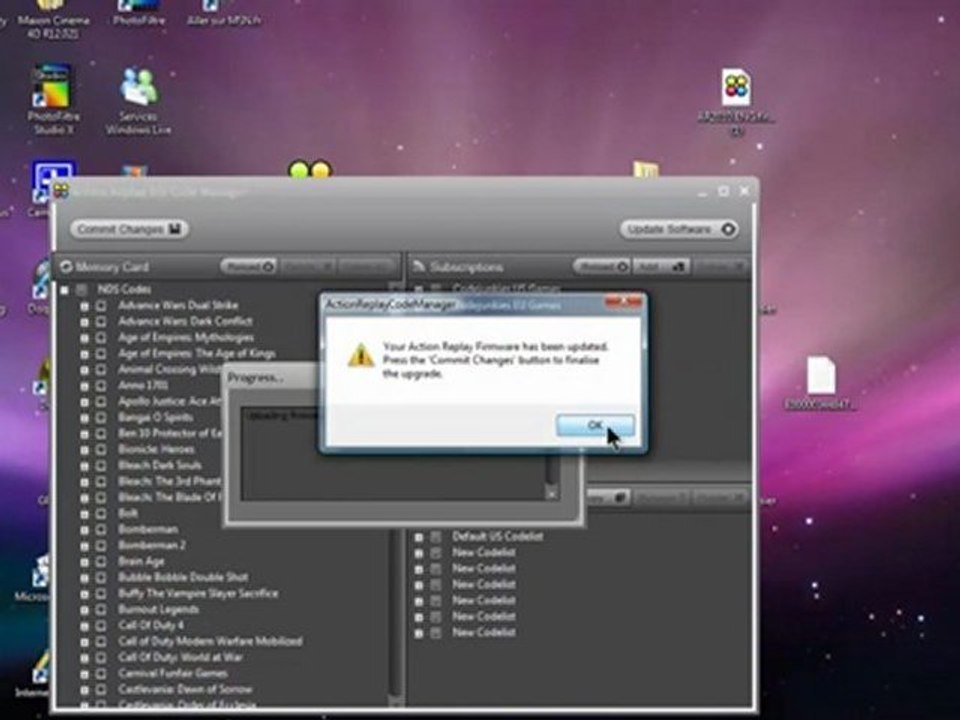
Task: Reload the Subscriptions panel
Action: click(602, 266)
